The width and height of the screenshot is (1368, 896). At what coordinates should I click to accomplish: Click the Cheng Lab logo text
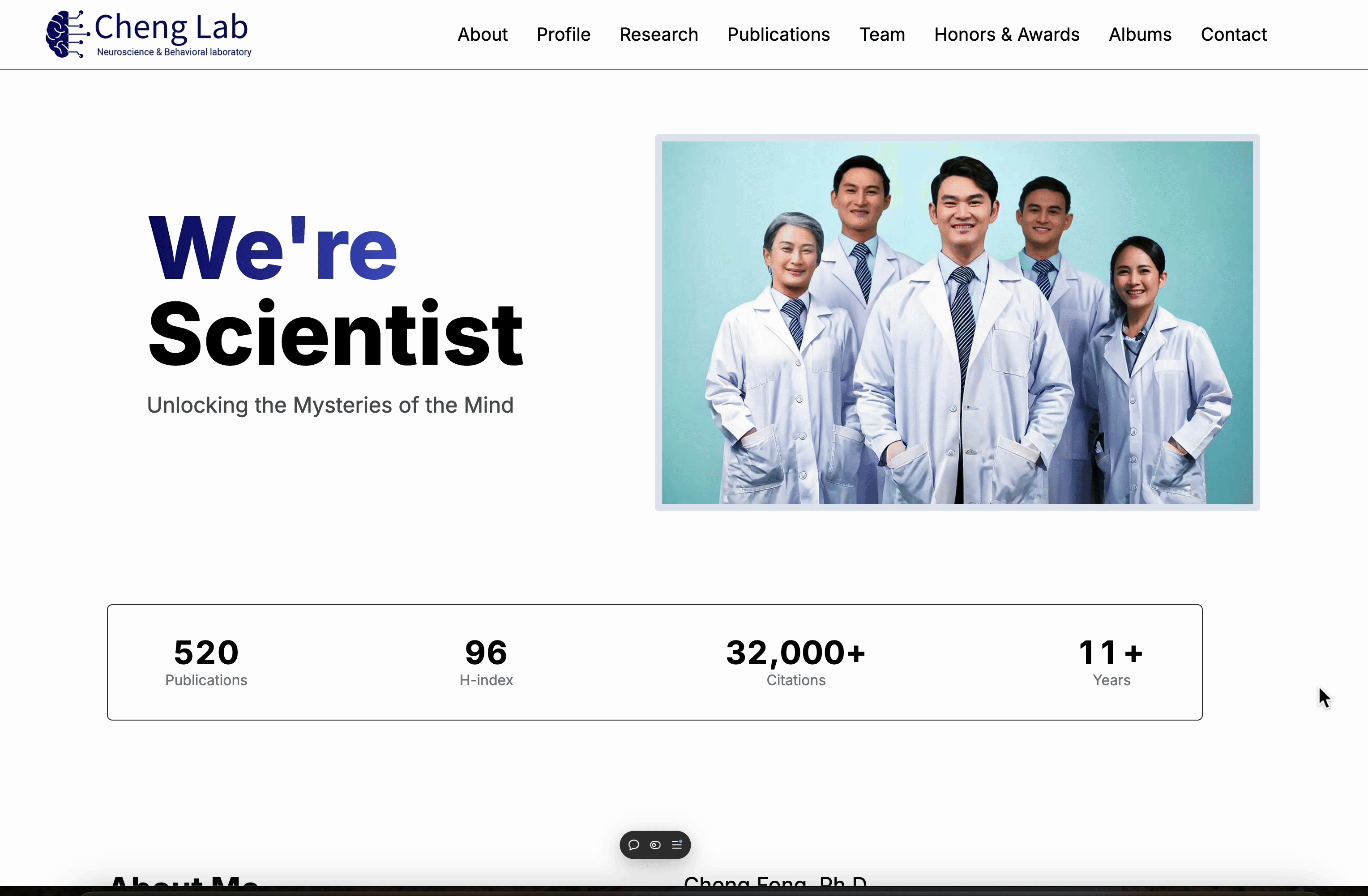[171, 28]
